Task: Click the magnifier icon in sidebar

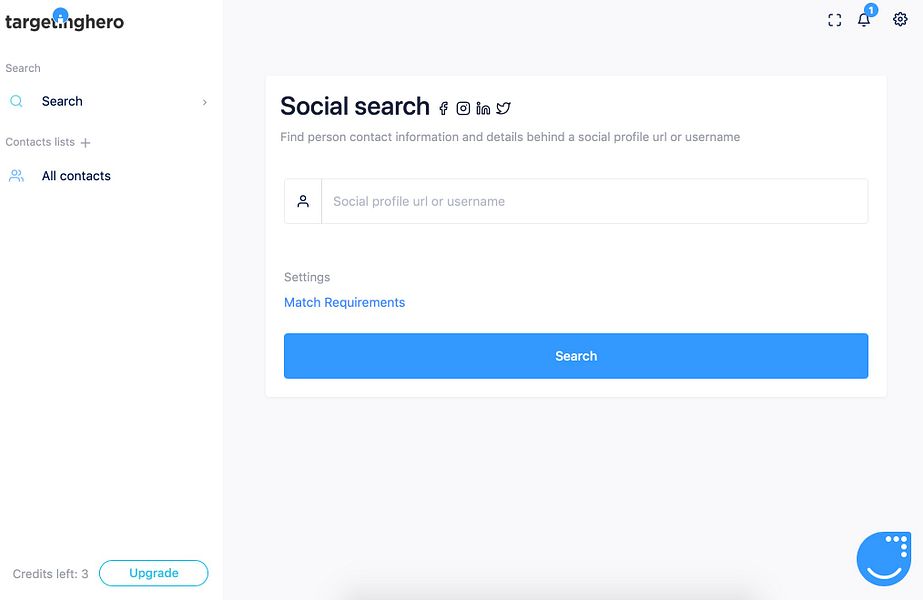Action: click(x=16, y=101)
